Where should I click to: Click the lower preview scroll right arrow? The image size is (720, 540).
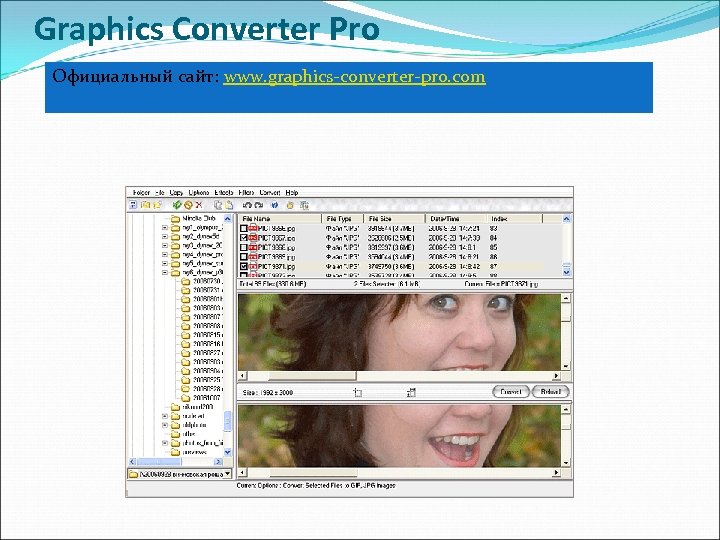click(x=557, y=472)
